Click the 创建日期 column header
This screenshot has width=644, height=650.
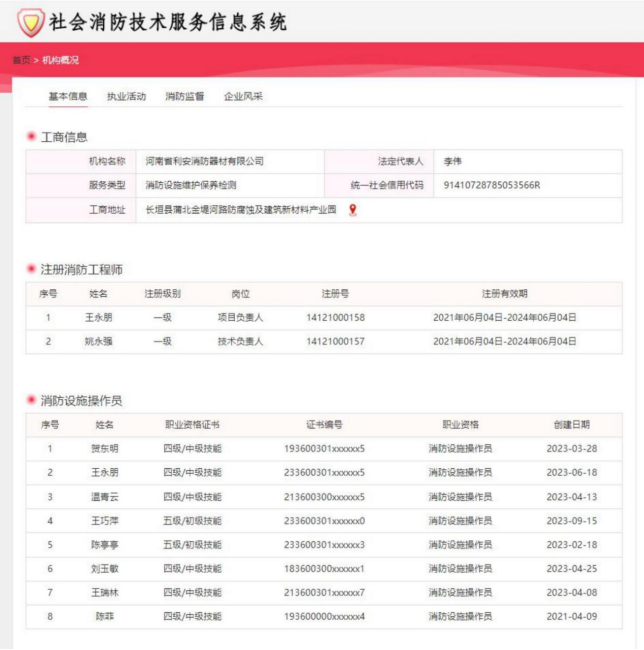pyautogui.click(x=571, y=425)
